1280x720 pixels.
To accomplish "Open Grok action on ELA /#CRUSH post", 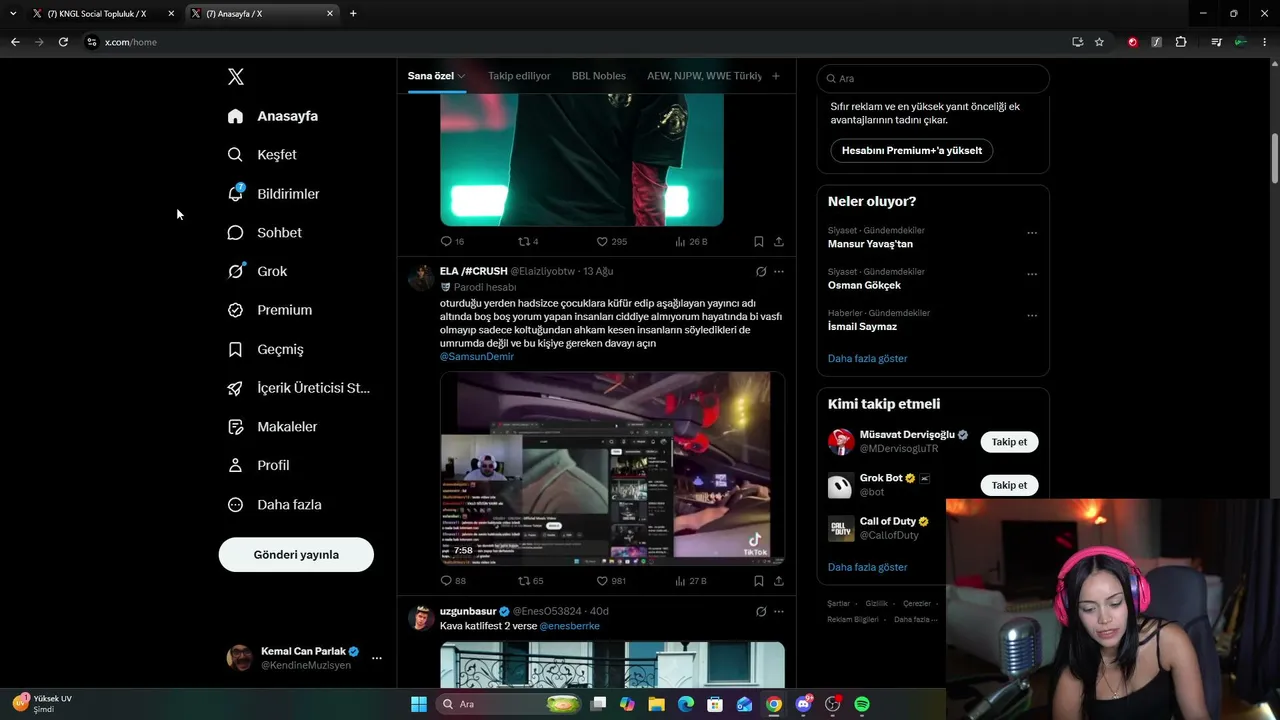I will pos(761,271).
